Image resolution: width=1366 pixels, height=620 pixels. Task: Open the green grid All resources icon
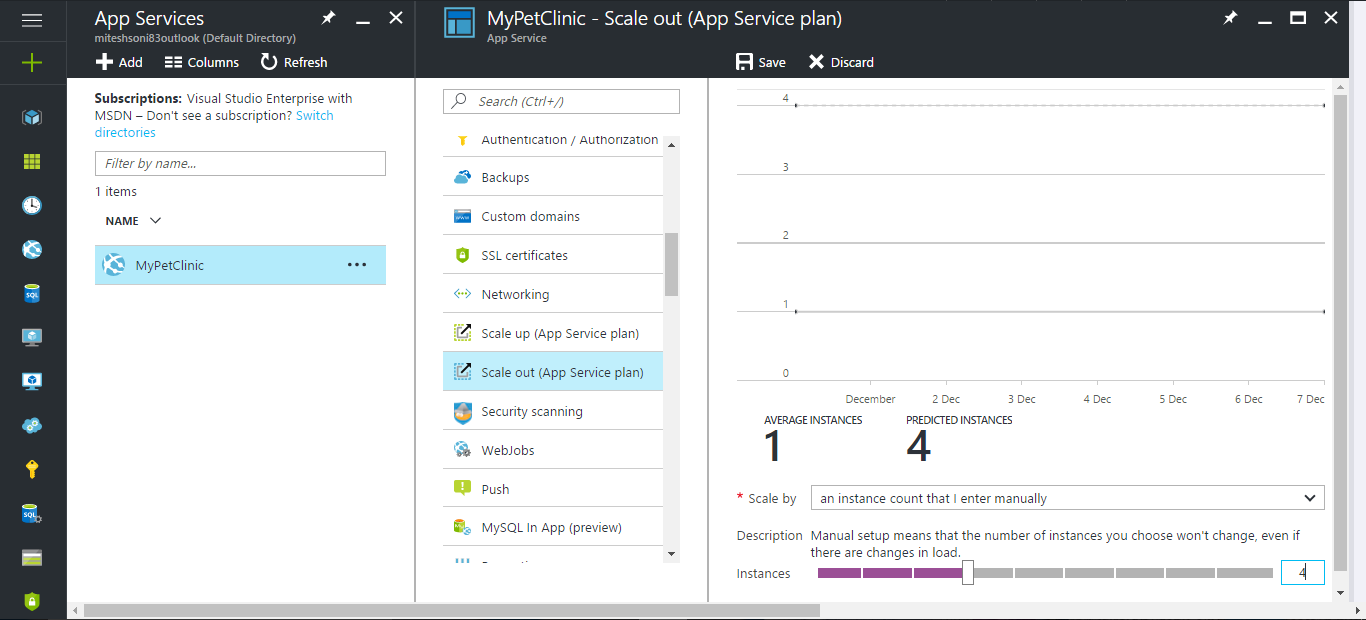tap(32, 161)
